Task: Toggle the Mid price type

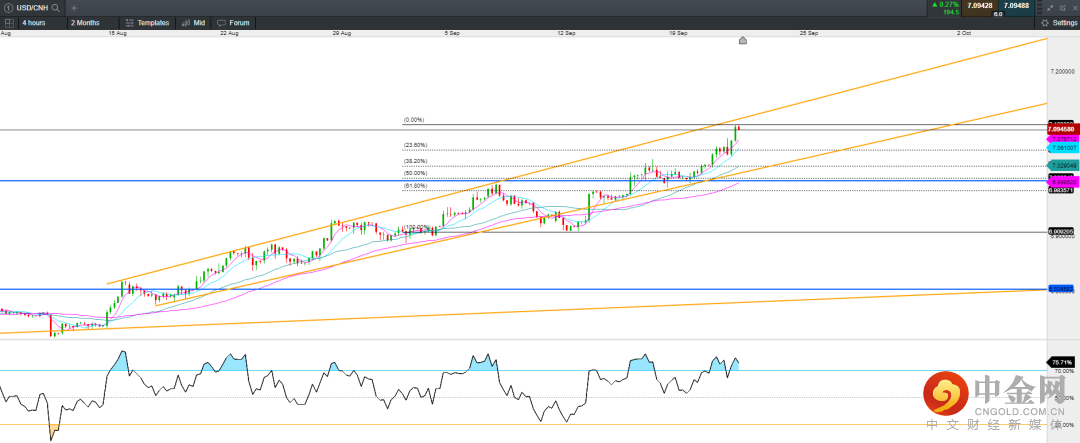Action: pyautogui.click(x=194, y=22)
